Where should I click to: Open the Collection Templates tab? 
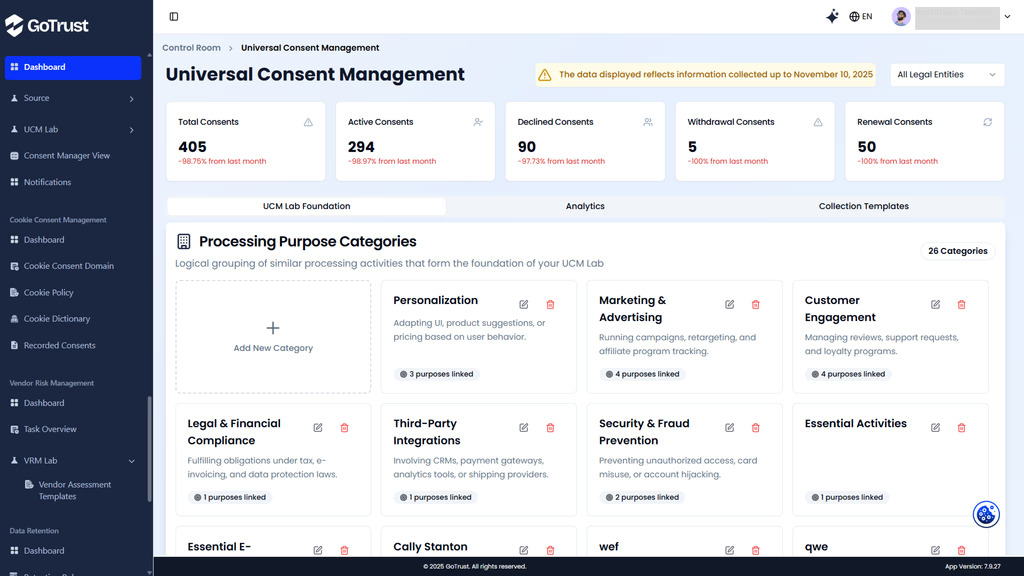point(863,206)
